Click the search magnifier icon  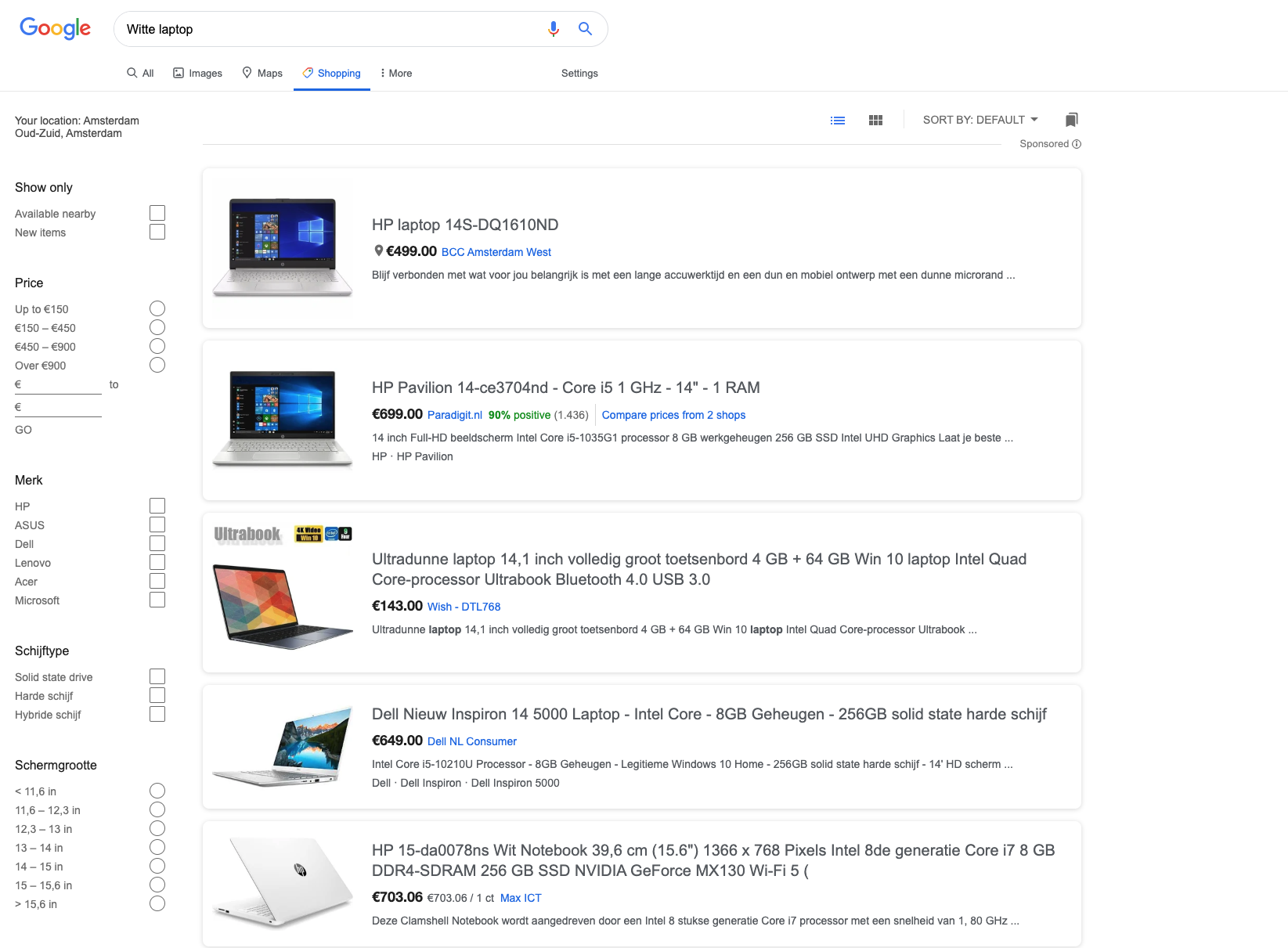pyautogui.click(x=585, y=28)
